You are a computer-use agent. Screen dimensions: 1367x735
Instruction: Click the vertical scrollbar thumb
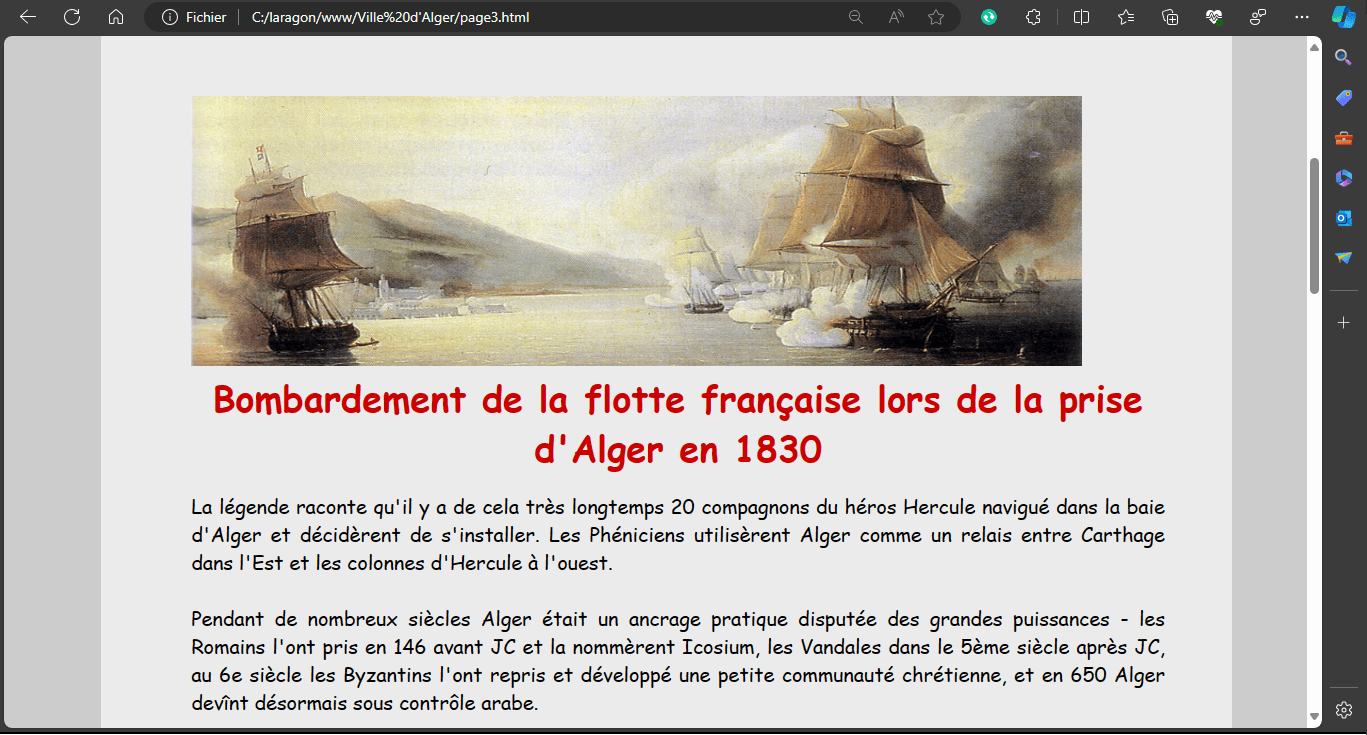(1315, 226)
